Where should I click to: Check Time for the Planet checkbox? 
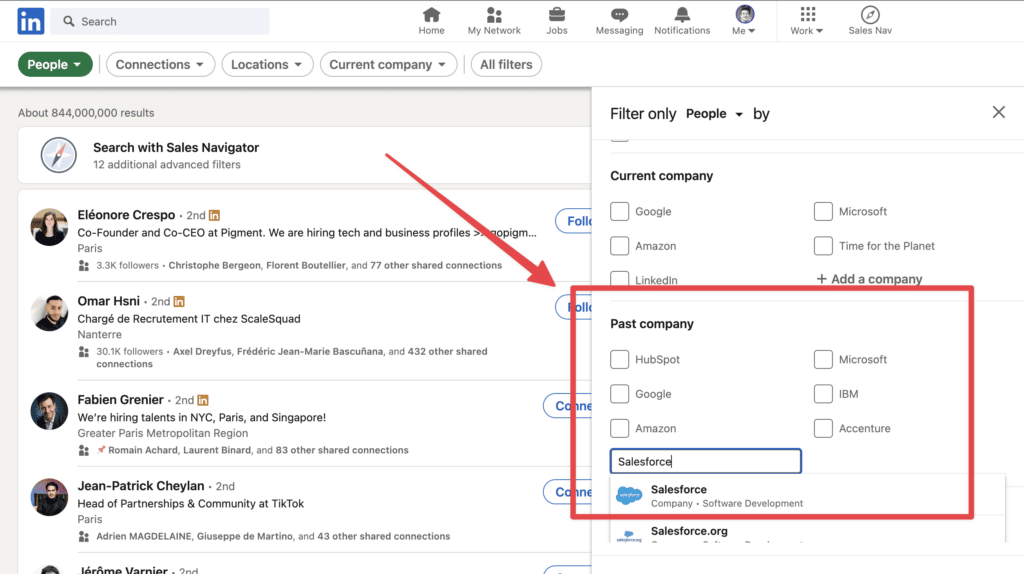[x=823, y=246]
